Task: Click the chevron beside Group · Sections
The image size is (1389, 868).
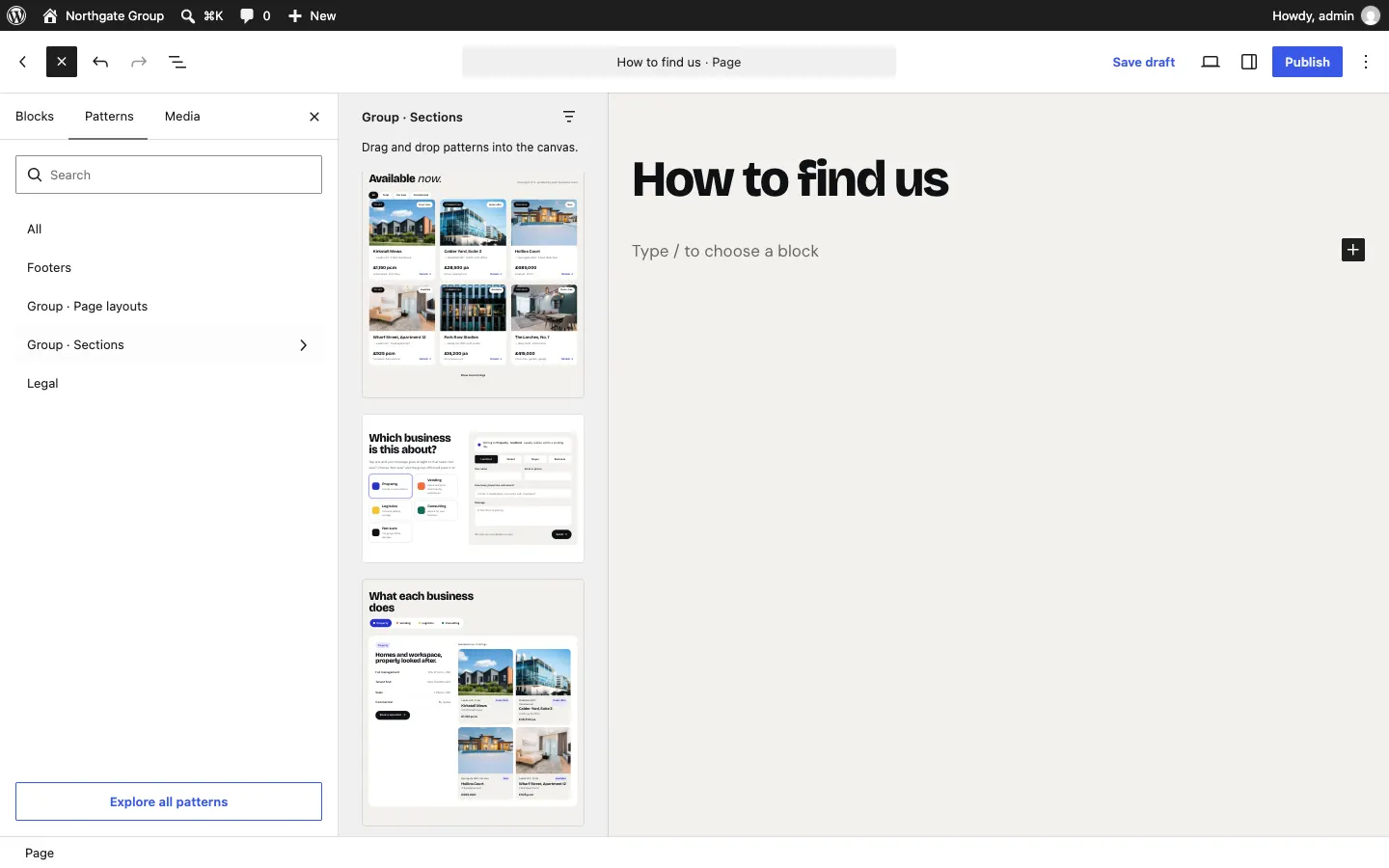Action: 304,345
